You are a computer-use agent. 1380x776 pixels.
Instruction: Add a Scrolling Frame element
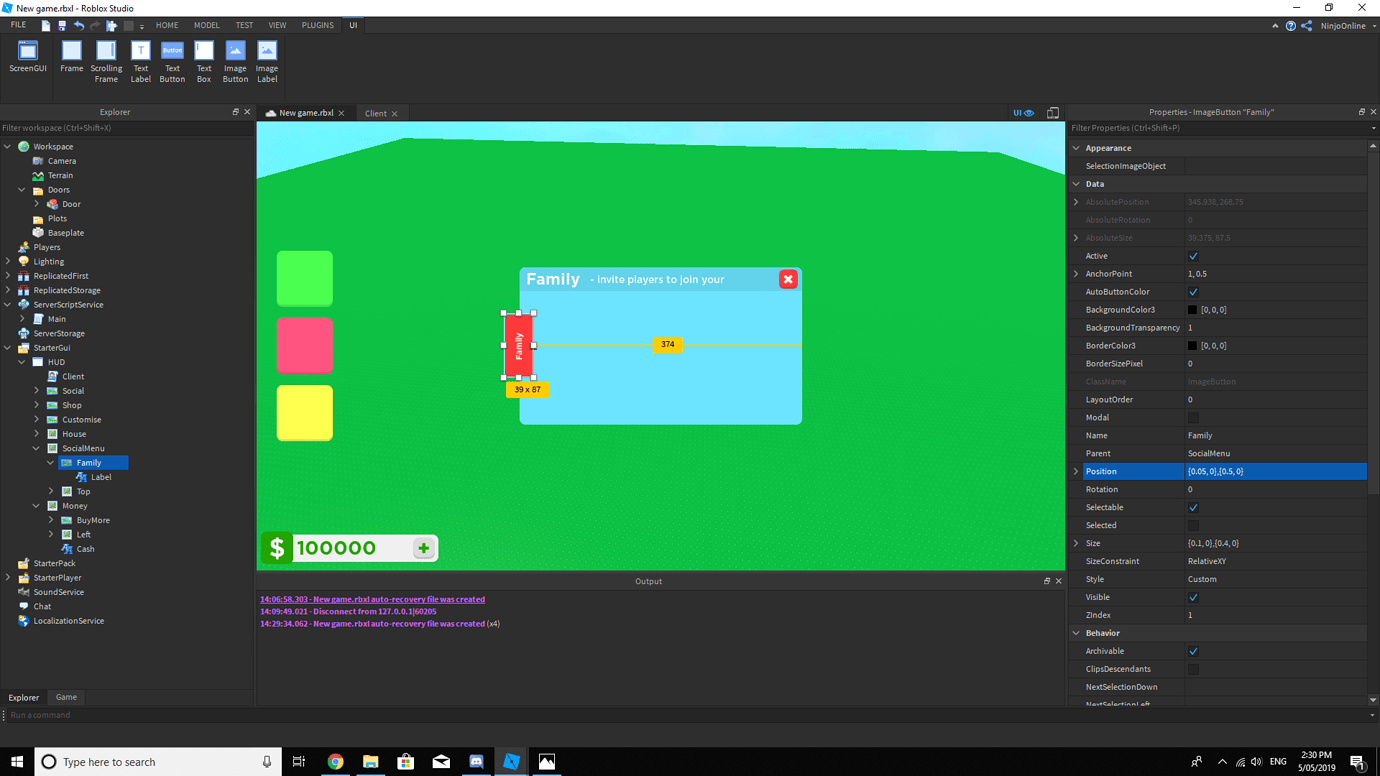pyautogui.click(x=106, y=55)
